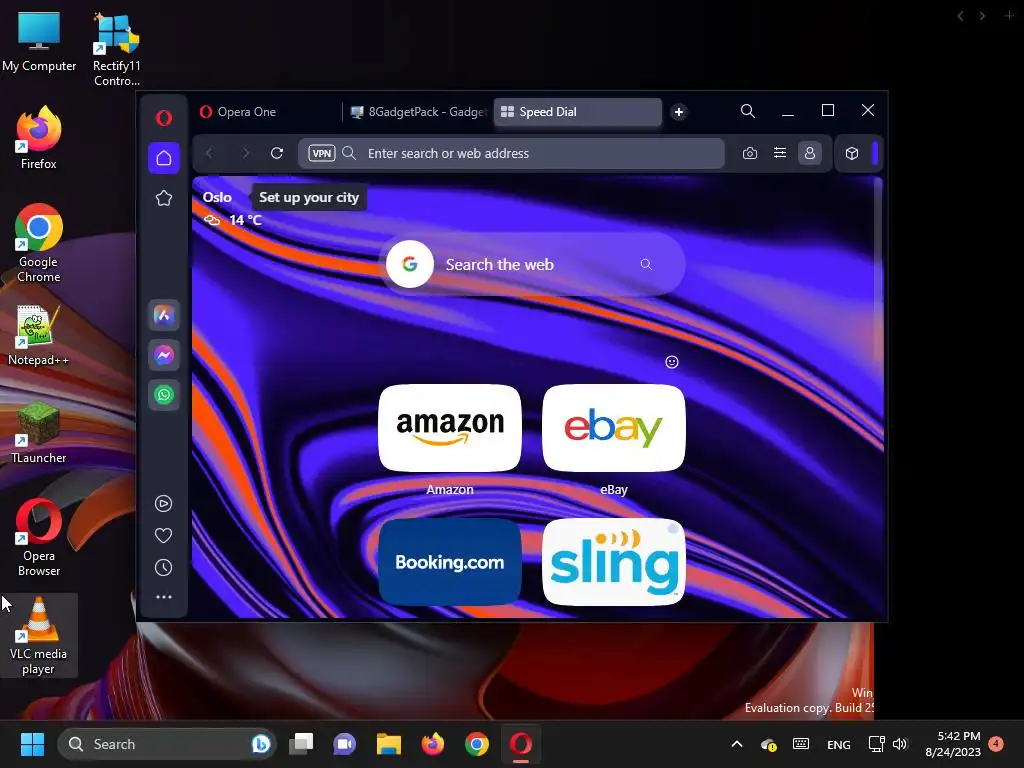Open the volume speaker tray icon
1024x768 pixels.
900,744
